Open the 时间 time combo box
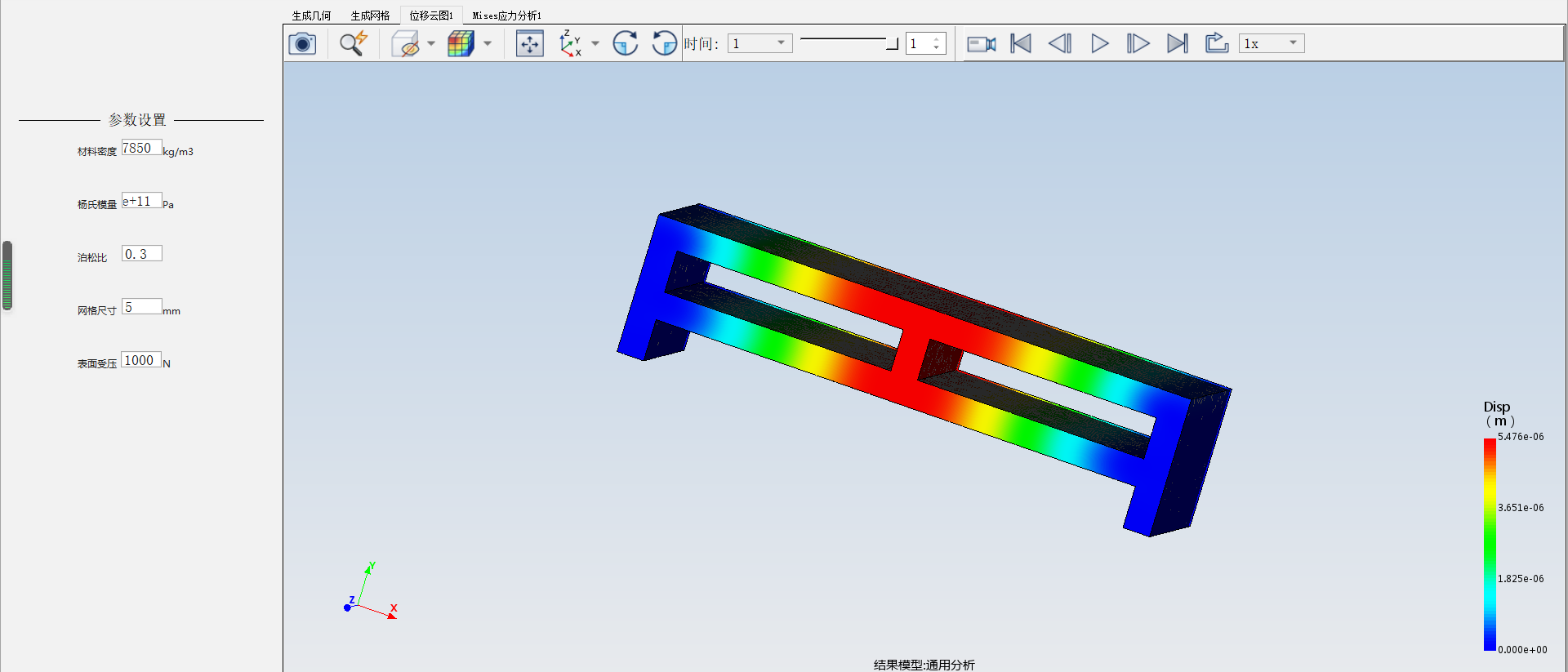 click(x=760, y=43)
